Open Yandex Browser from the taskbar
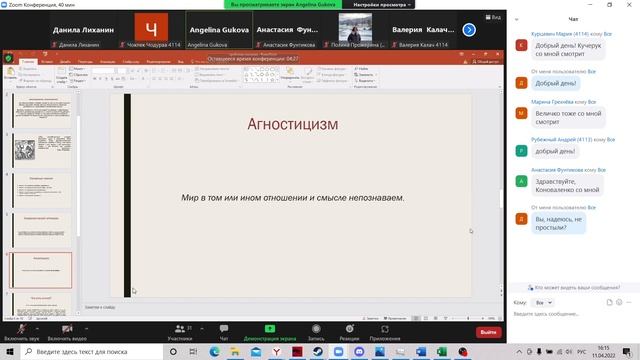Image resolution: width=640 pixels, height=360 pixels. (x=276, y=351)
